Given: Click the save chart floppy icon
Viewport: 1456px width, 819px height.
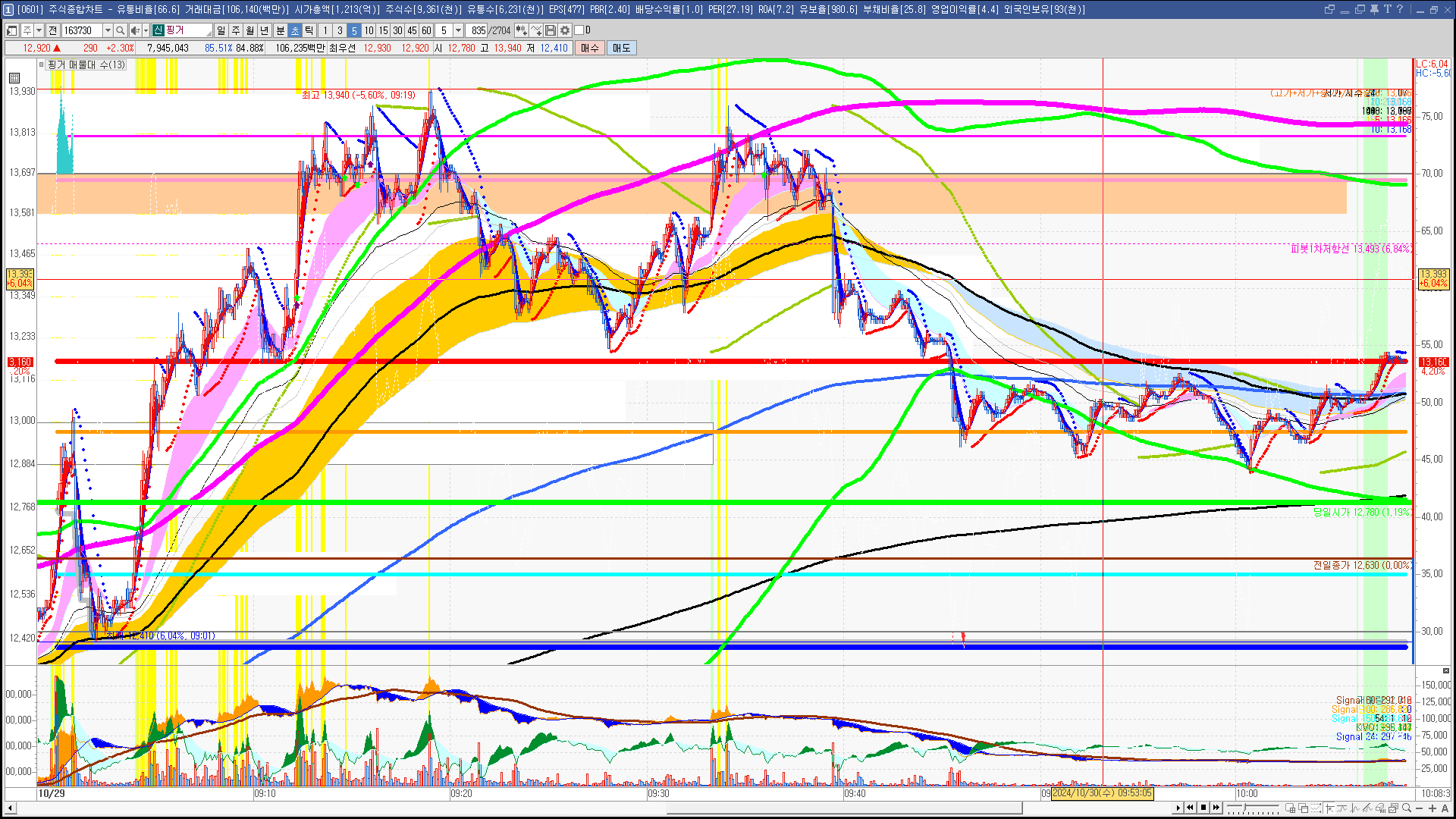Looking at the screenshot, I should click(x=551, y=30).
